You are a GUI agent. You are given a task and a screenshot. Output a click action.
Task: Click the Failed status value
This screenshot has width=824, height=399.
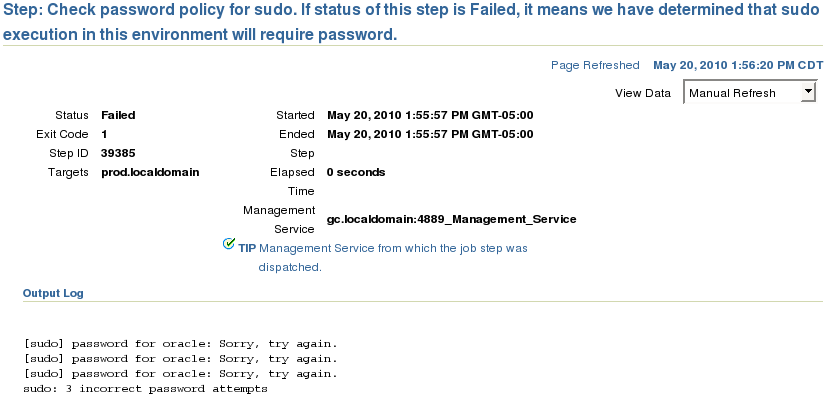pyautogui.click(x=118, y=115)
